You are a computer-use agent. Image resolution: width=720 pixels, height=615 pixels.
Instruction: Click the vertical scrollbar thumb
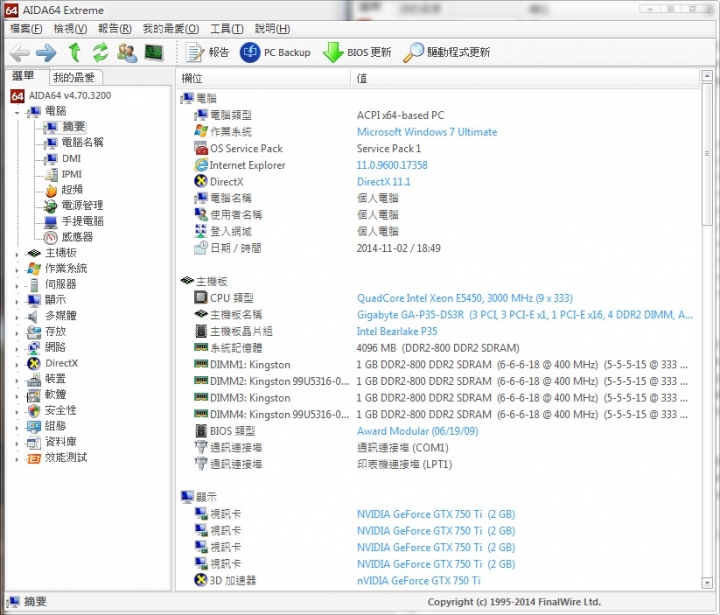(707, 154)
